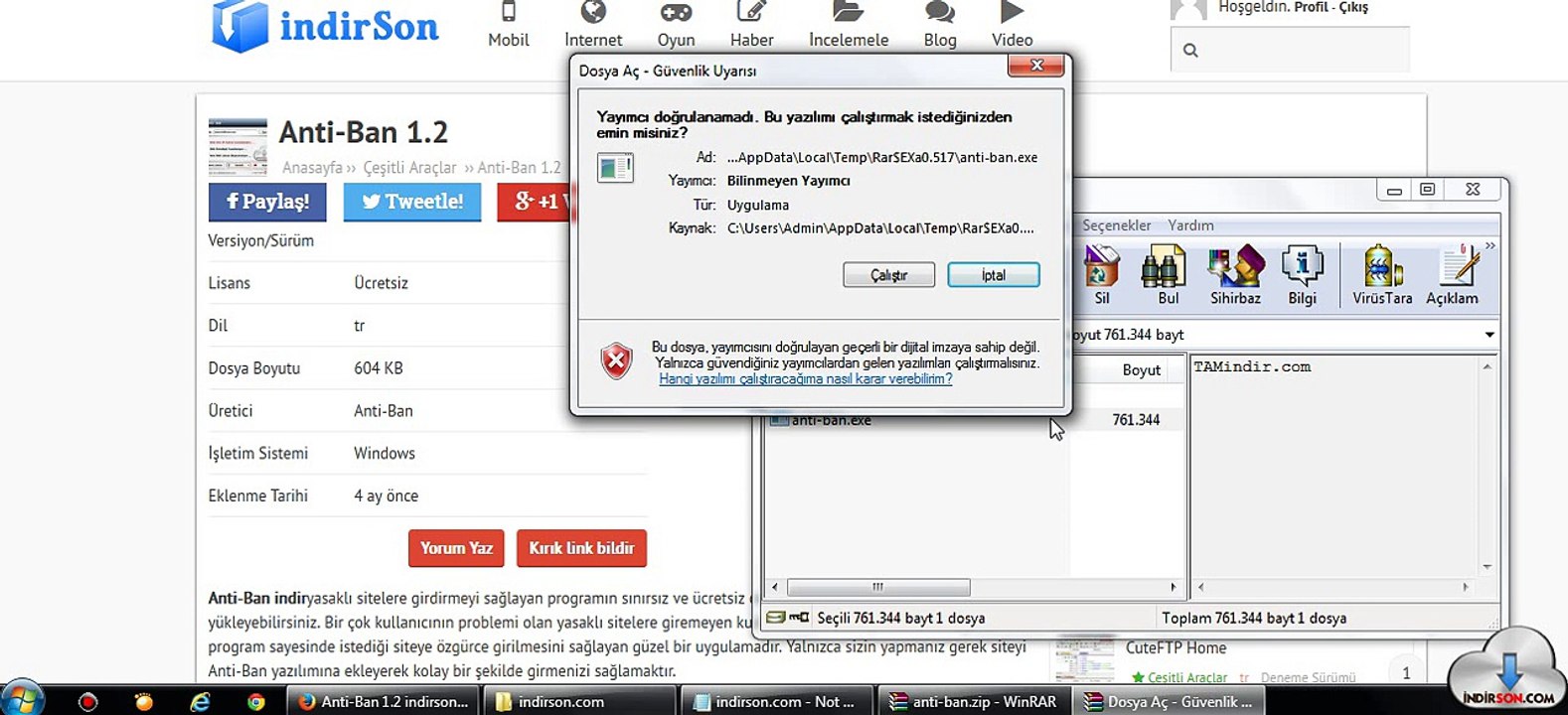The width and height of the screenshot is (1568, 715).
Task: Click the Çıkış logout link
Action: pos(1353,7)
